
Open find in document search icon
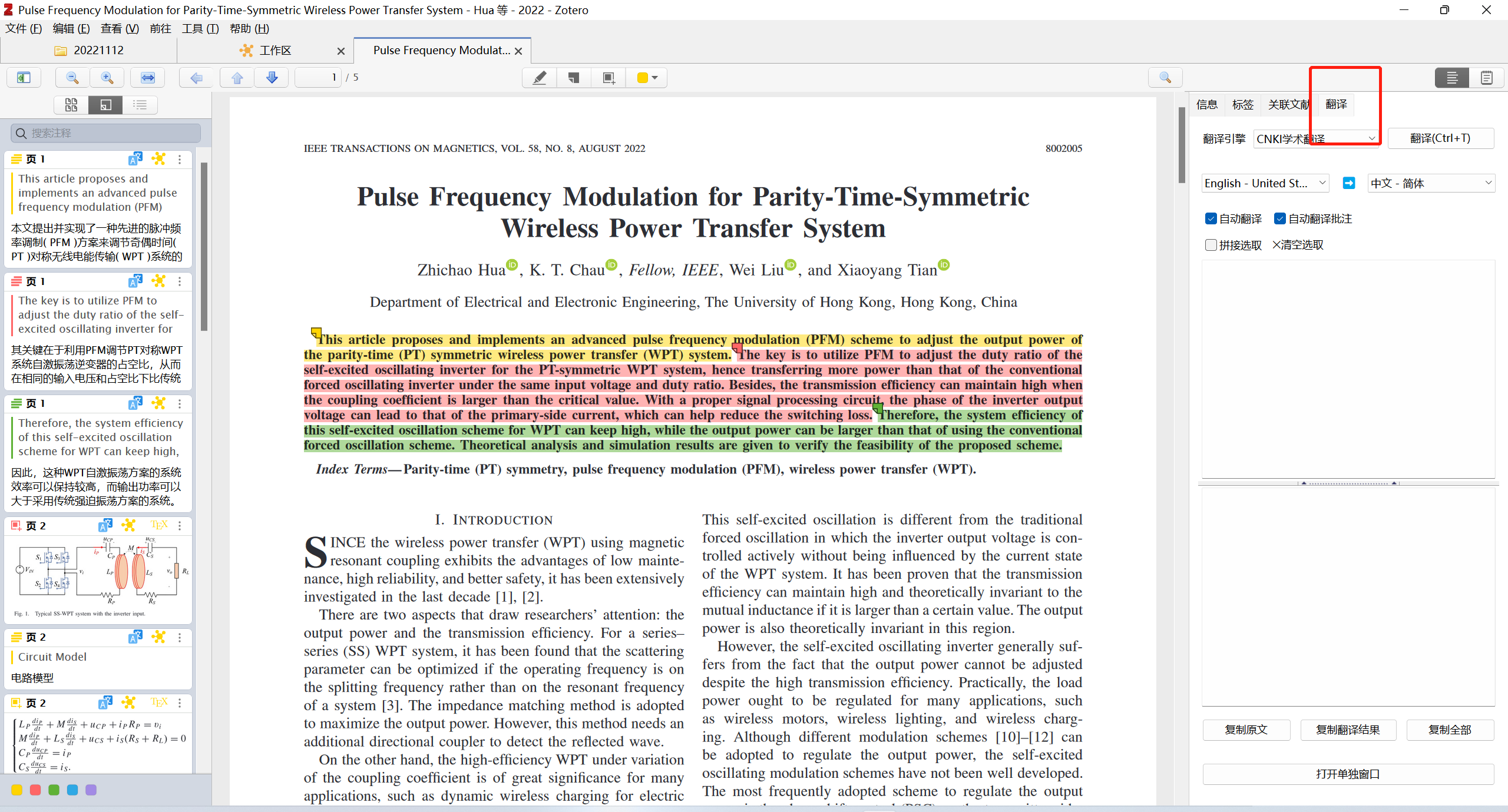coord(1165,78)
